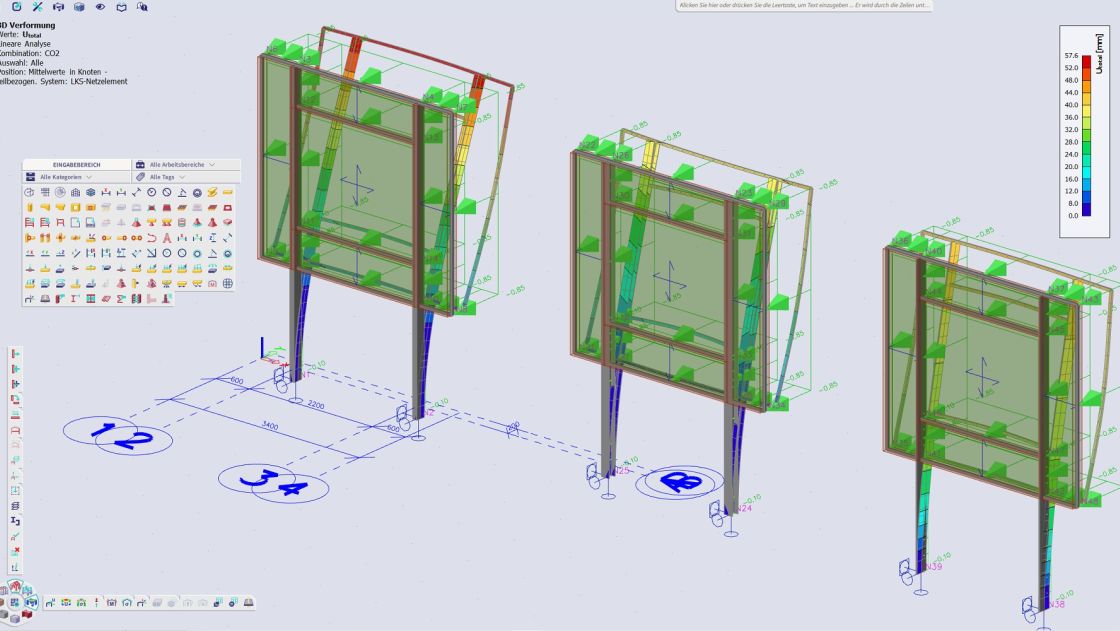Click the red segment of the deformation color scale
Viewport: 1120px width, 631px height.
[x=1086, y=62]
